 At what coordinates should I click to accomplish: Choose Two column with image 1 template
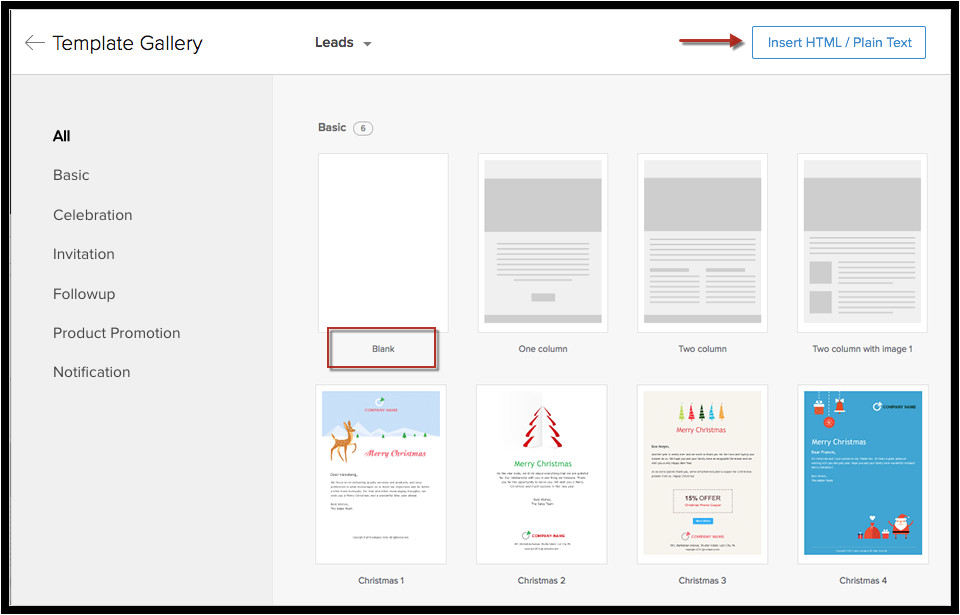(862, 242)
